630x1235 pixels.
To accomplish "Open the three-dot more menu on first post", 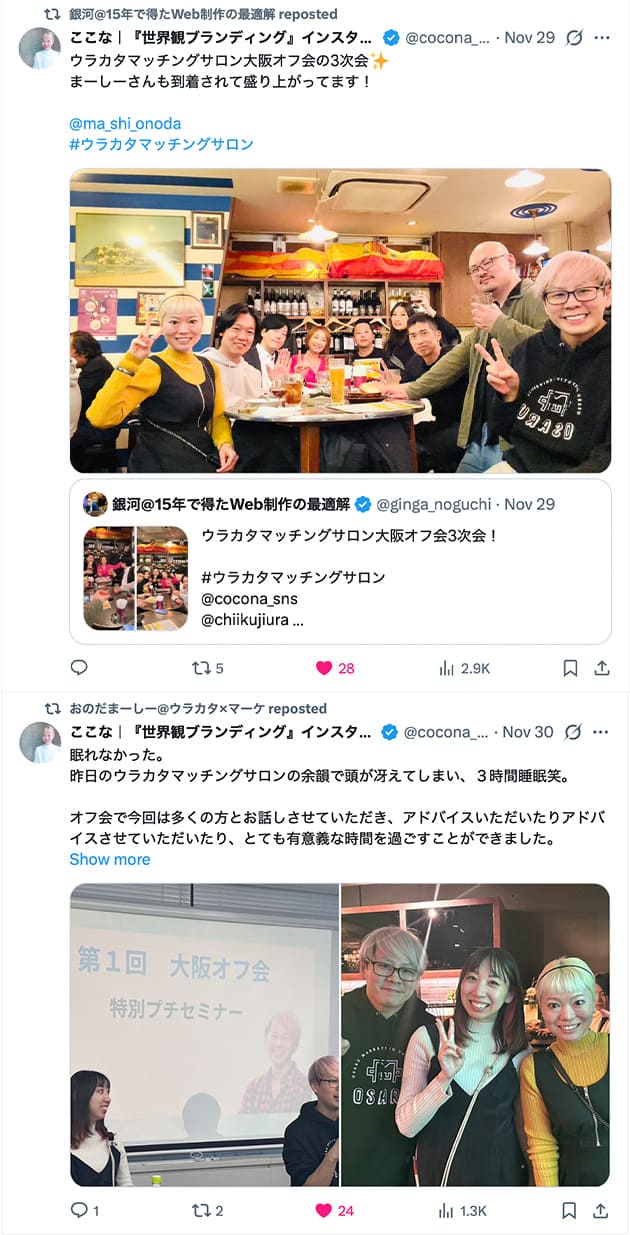I will click(x=601, y=38).
